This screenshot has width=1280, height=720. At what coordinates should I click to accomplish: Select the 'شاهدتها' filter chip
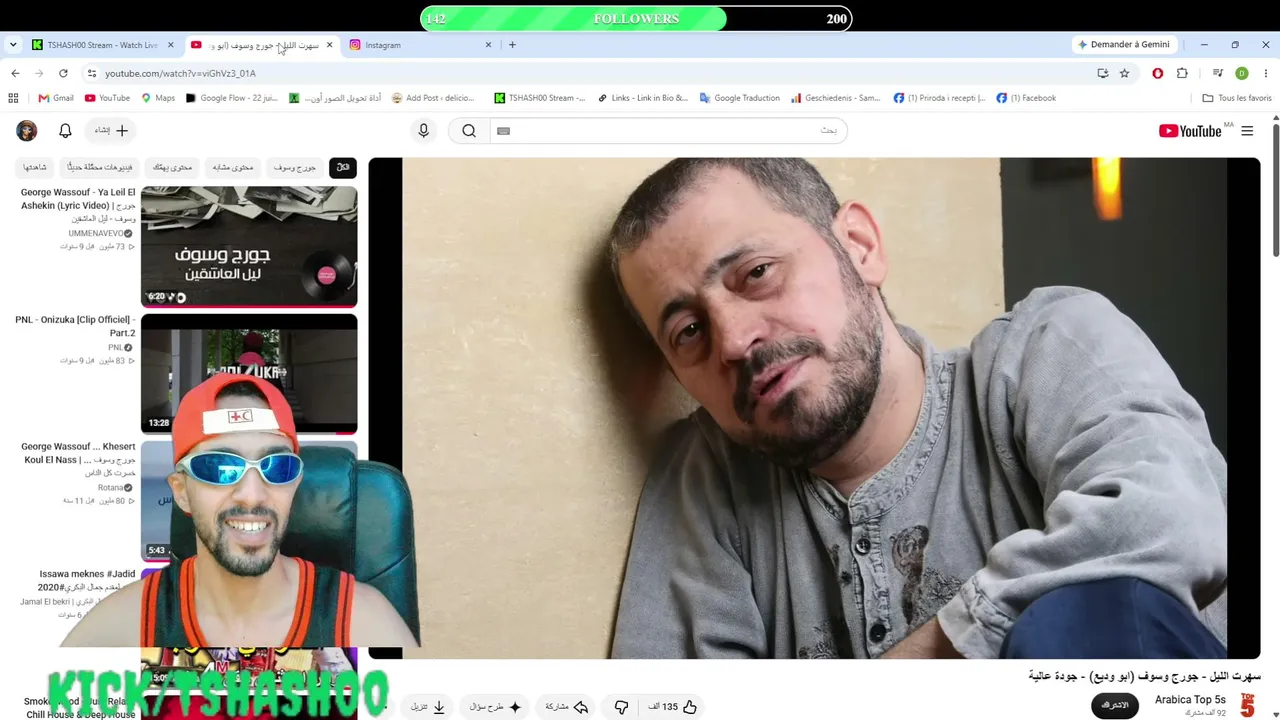tap(35, 167)
